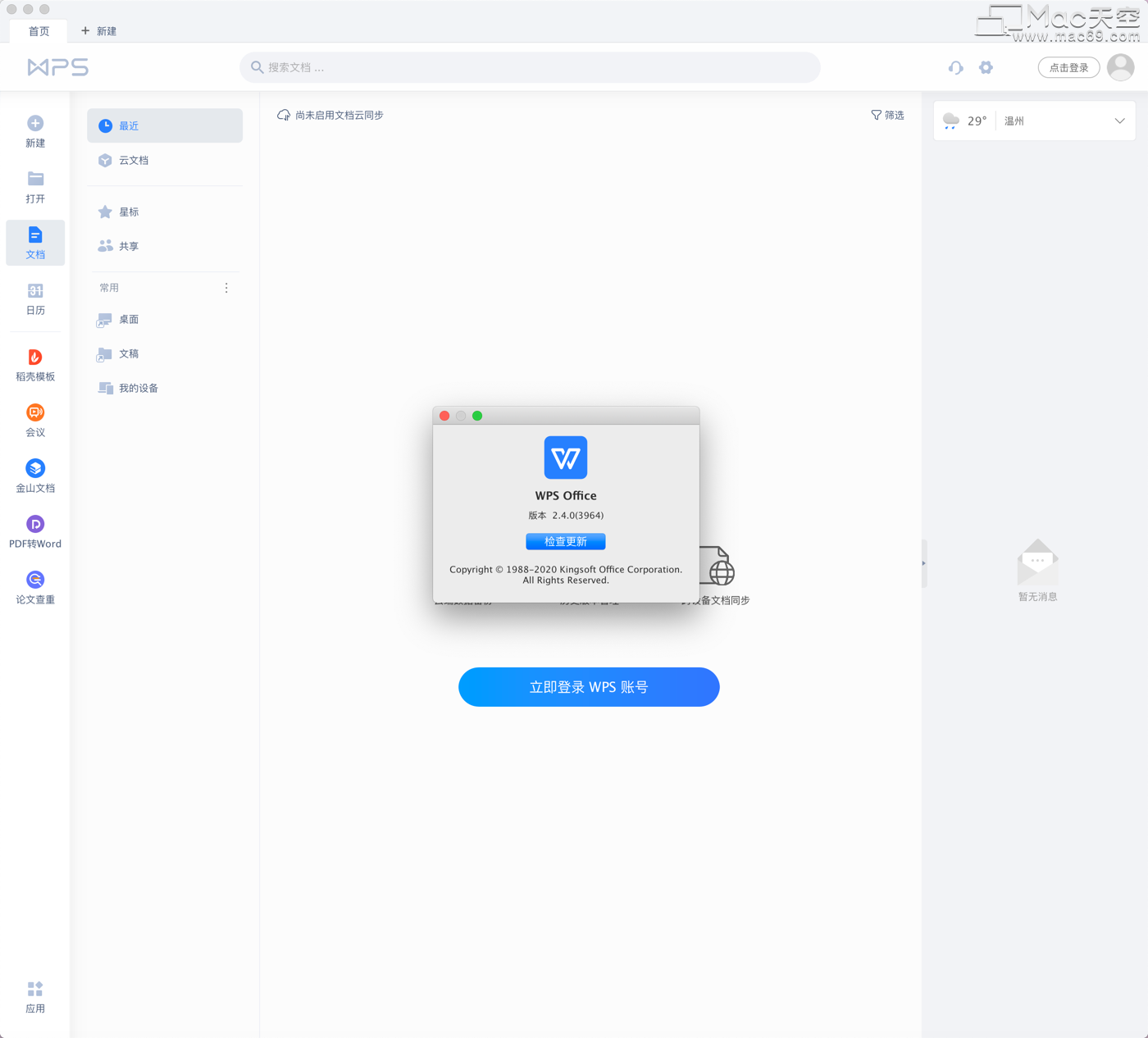Open the 常用 more options menu

226,288
